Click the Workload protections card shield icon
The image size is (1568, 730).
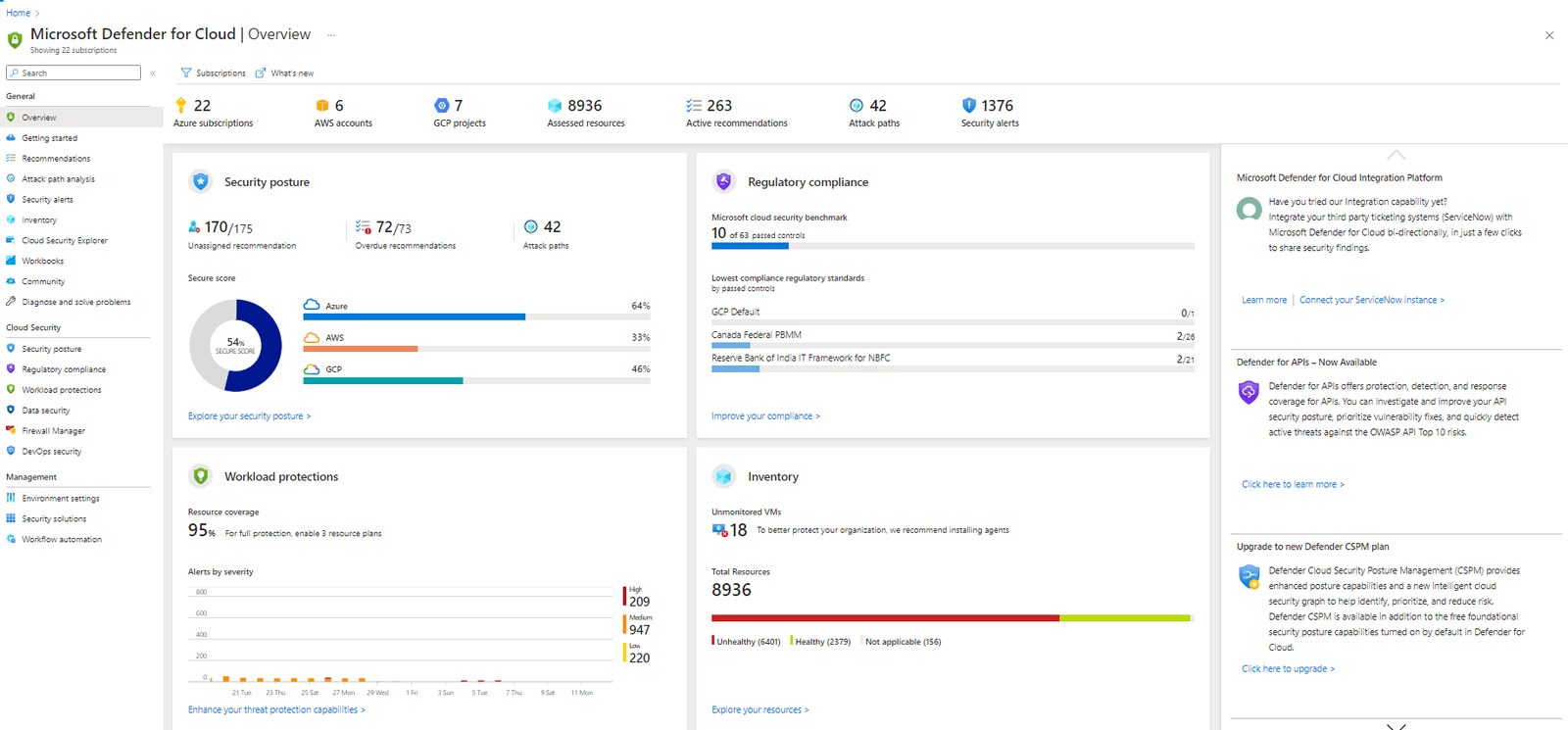pos(201,476)
